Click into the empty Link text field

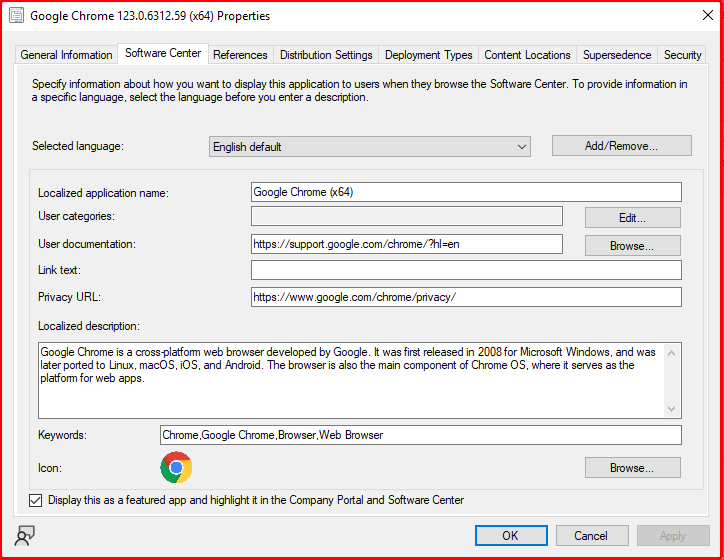click(466, 270)
